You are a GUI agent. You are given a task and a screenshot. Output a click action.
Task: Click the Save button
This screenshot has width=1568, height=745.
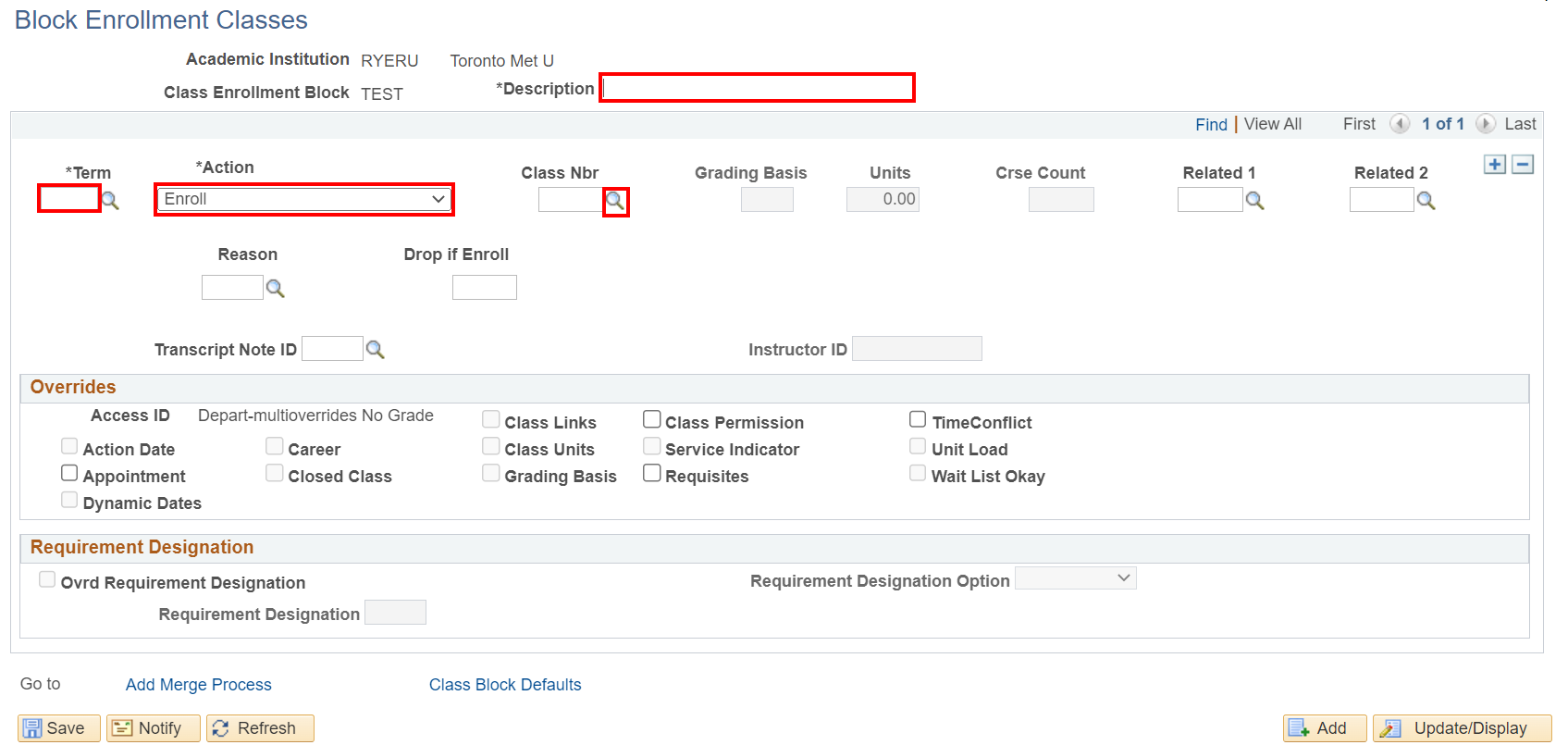[x=55, y=728]
